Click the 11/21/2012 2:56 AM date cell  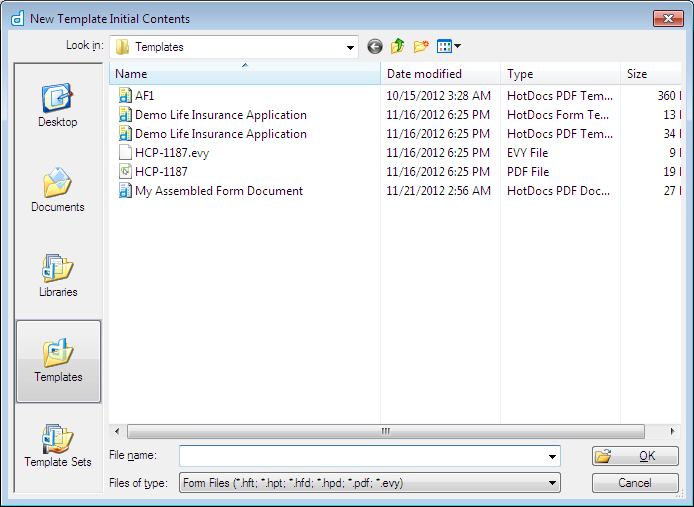[x=438, y=191]
